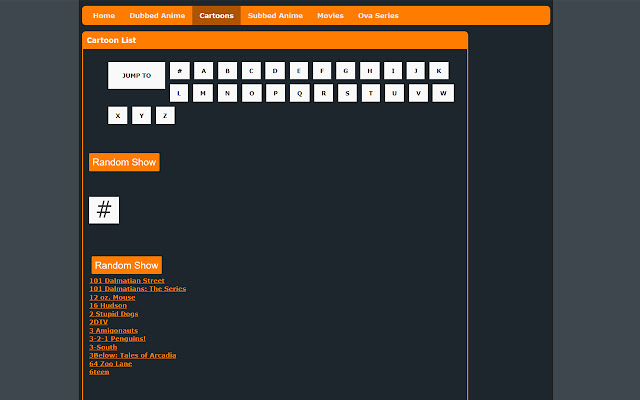
Task: Go to the Subbed Anime tab
Action: (x=275, y=16)
